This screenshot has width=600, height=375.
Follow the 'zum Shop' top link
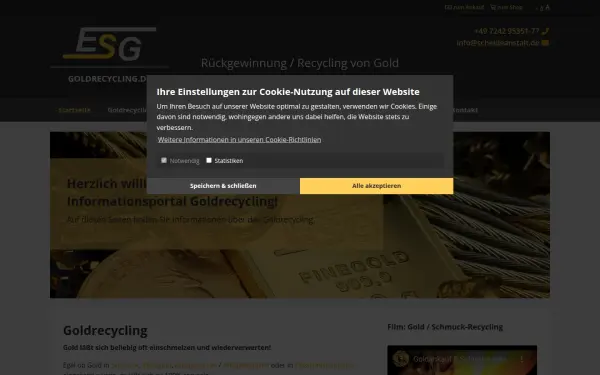pos(506,7)
